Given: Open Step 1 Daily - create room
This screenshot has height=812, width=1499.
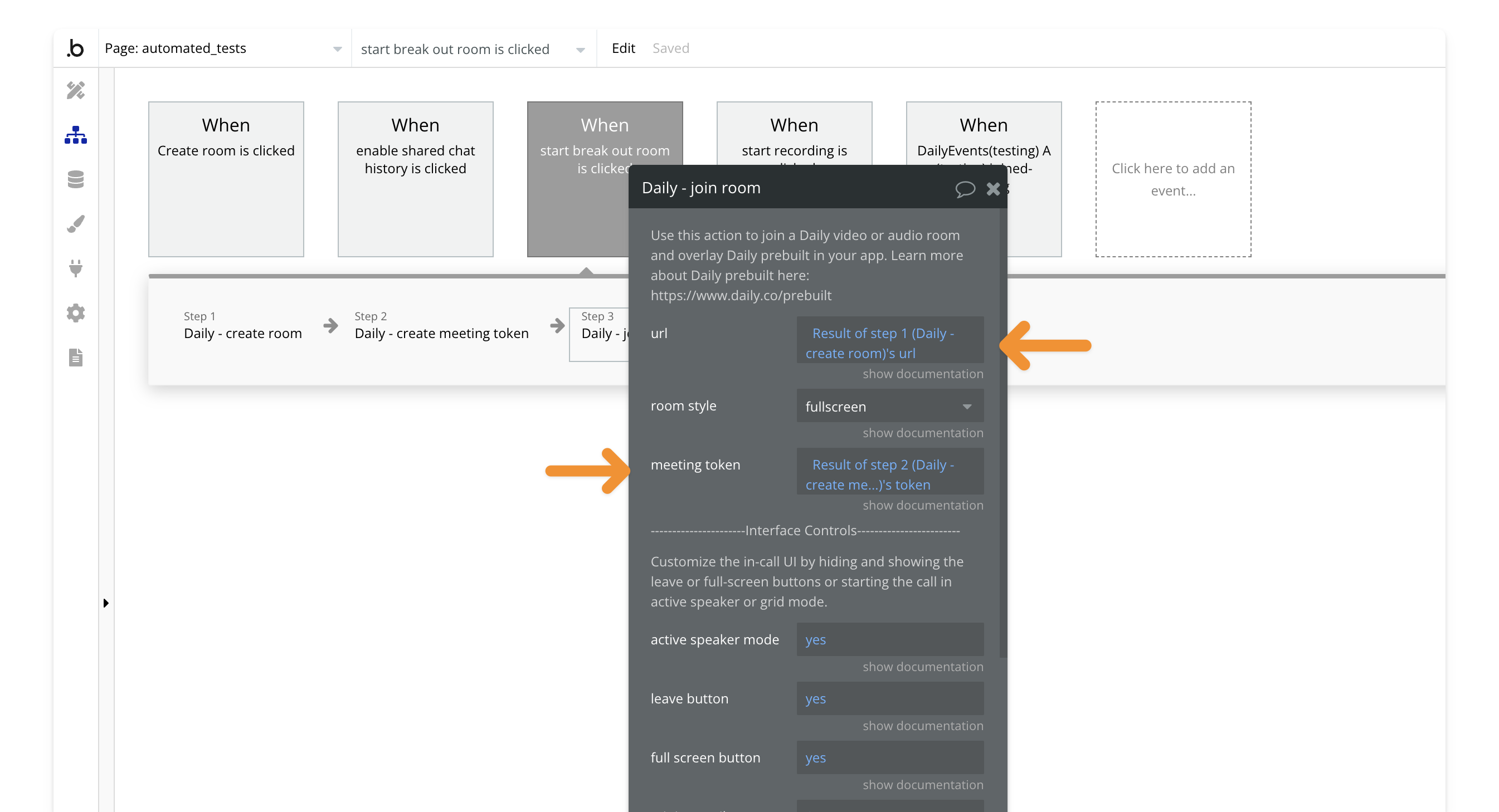Looking at the screenshot, I should point(242,326).
